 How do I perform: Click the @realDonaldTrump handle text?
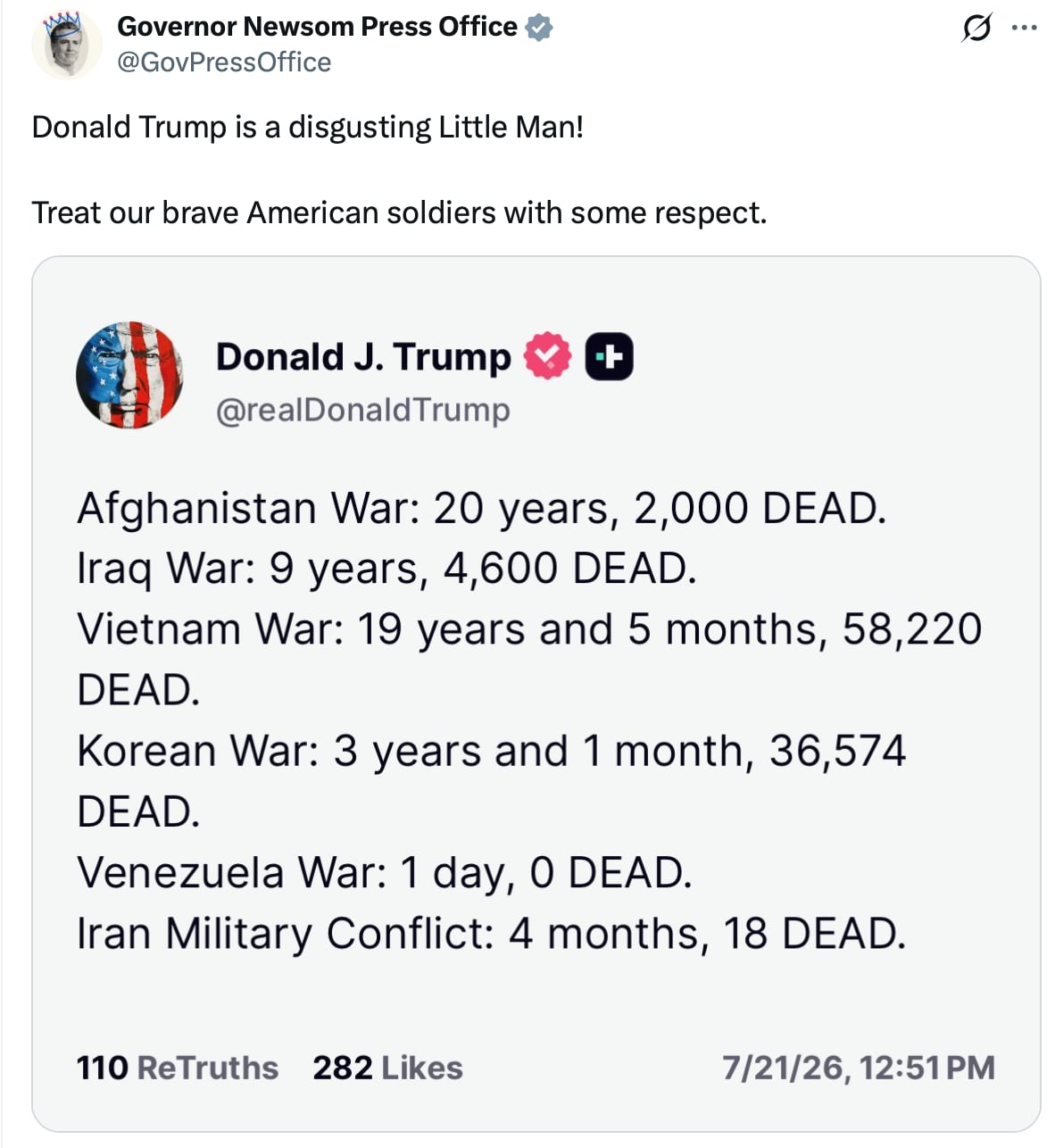pyautogui.click(x=363, y=410)
